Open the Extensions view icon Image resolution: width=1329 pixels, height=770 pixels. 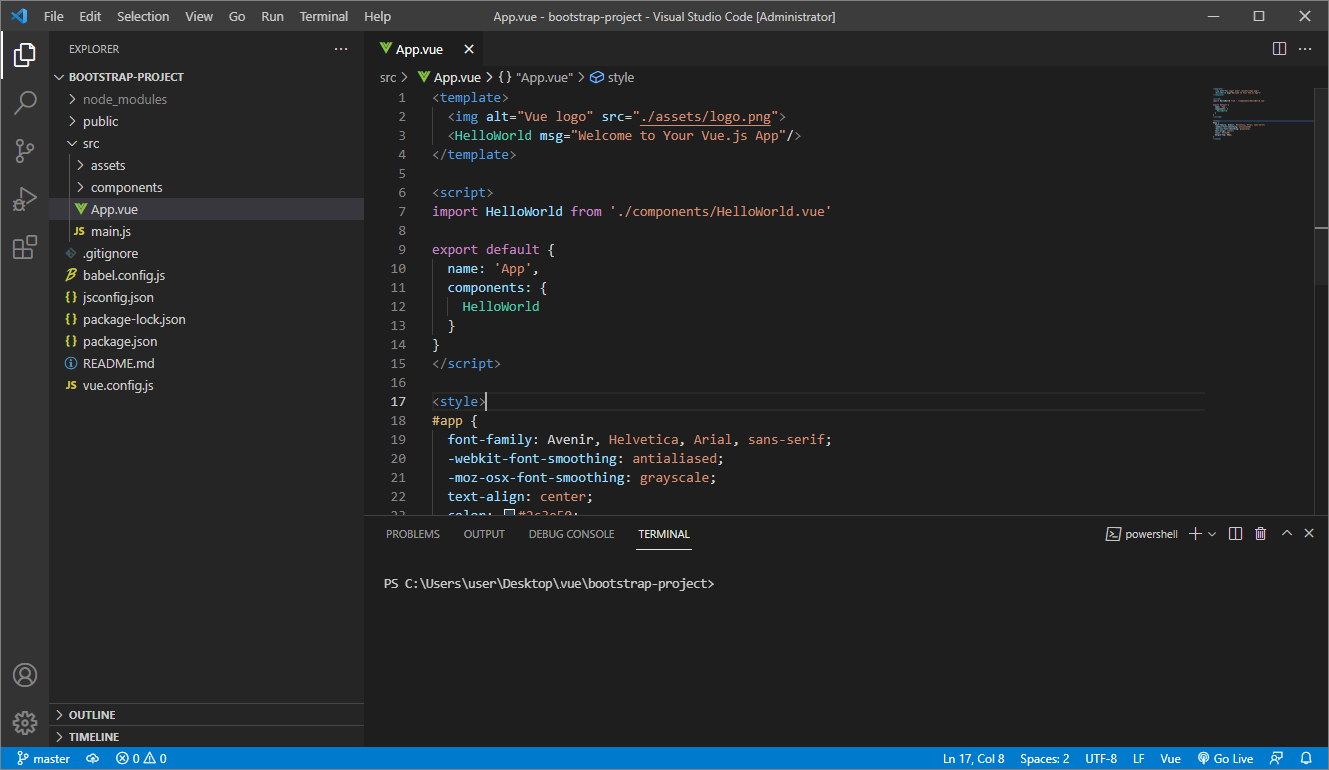point(25,247)
